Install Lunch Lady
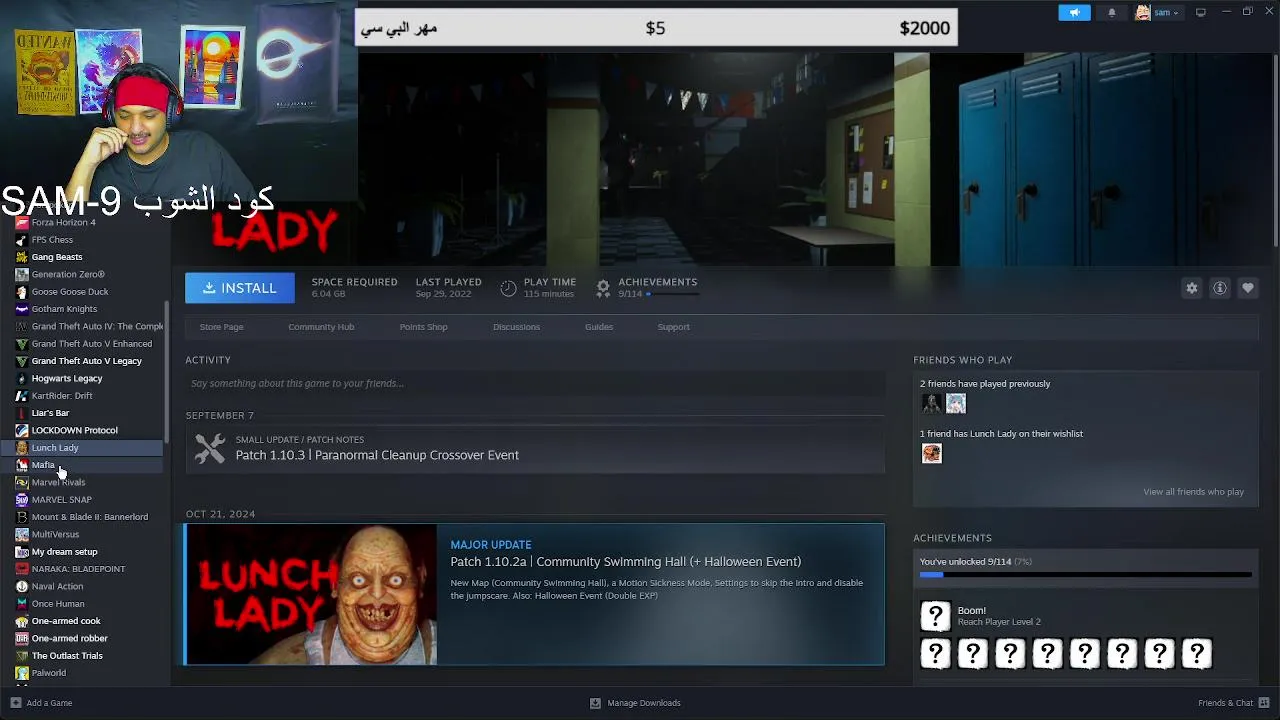This screenshot has width=1280, height=720. (x=240, y=288)
